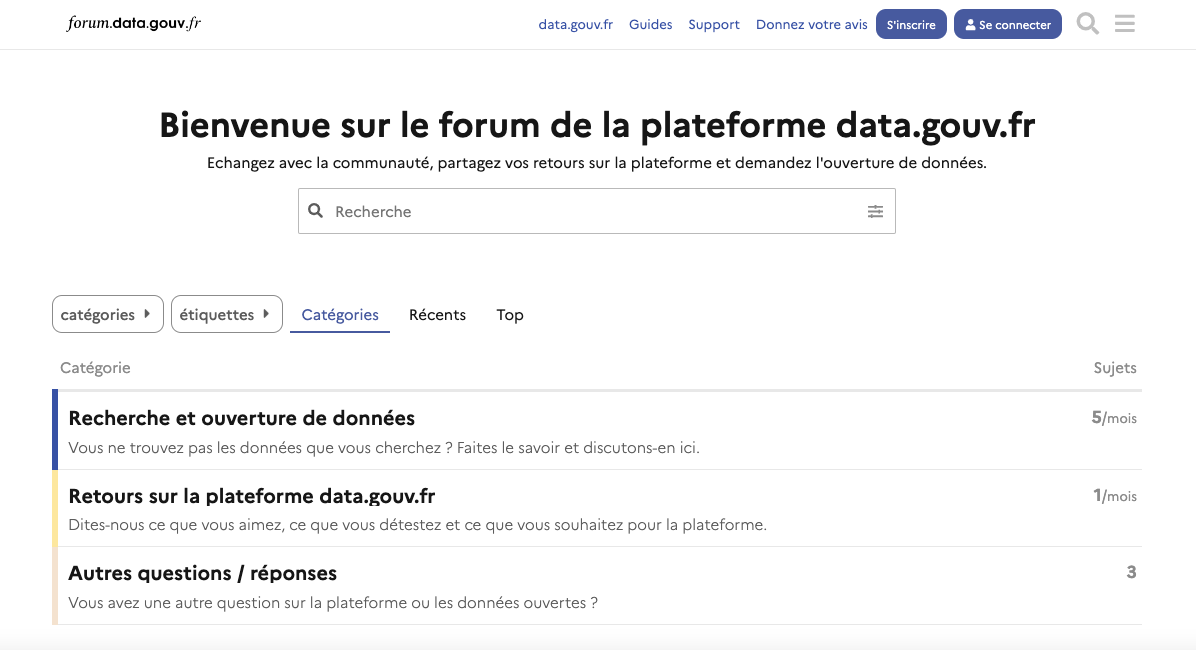Open the Support link
This screenshot has height=650, width=1196.
(x=714, y=24)
